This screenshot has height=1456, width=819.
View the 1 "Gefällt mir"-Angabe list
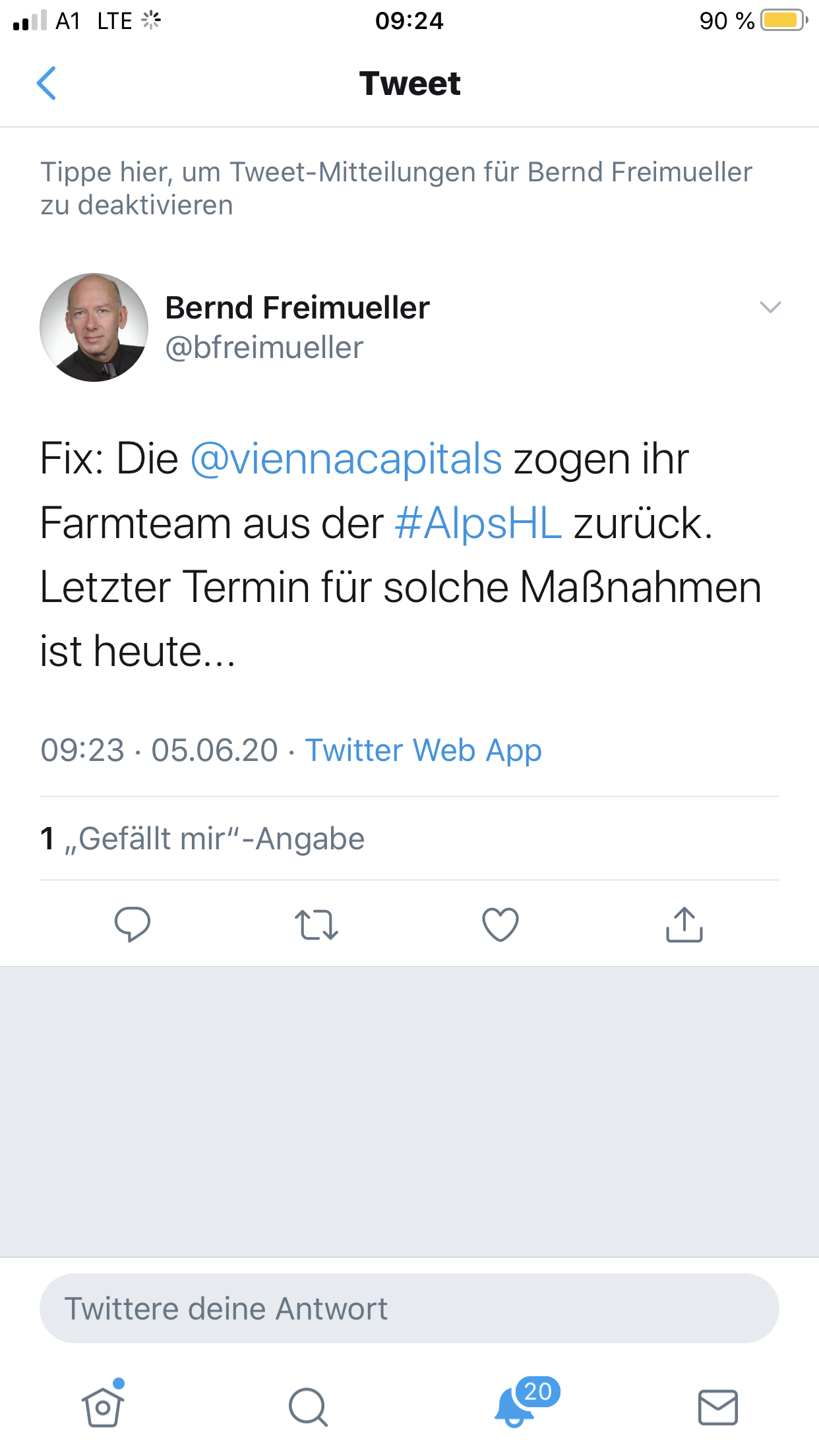point(202,839)
